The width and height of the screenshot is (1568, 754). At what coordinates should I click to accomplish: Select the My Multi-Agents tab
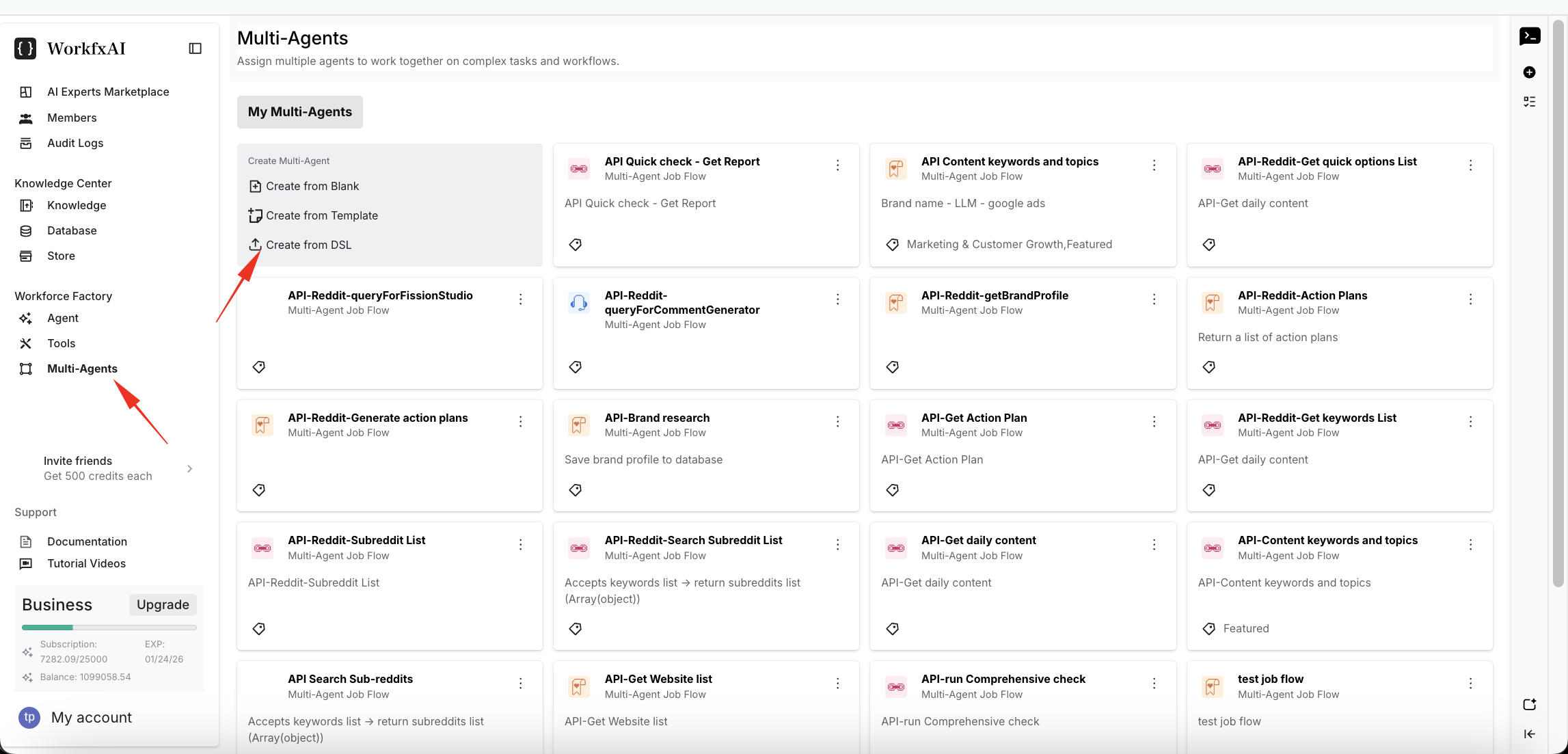(x=299, y=112)
